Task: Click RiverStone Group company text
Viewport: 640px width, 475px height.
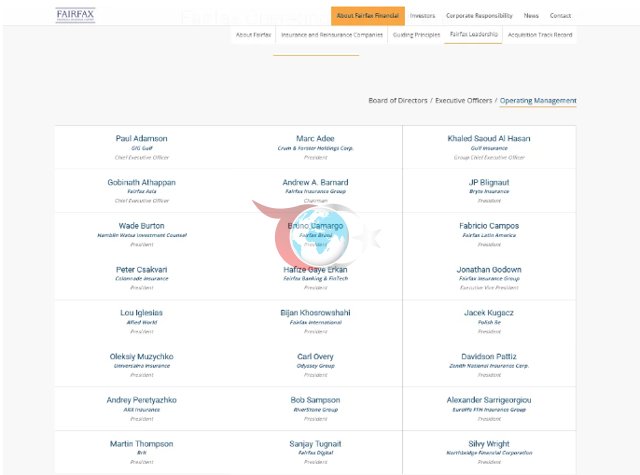Action: [315, 409]
